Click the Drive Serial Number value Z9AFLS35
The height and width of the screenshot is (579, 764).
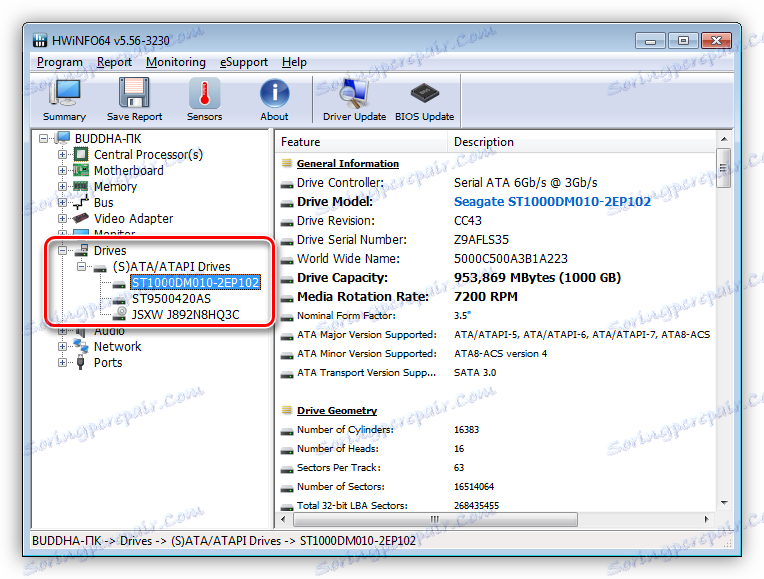(x=481, y=240)
